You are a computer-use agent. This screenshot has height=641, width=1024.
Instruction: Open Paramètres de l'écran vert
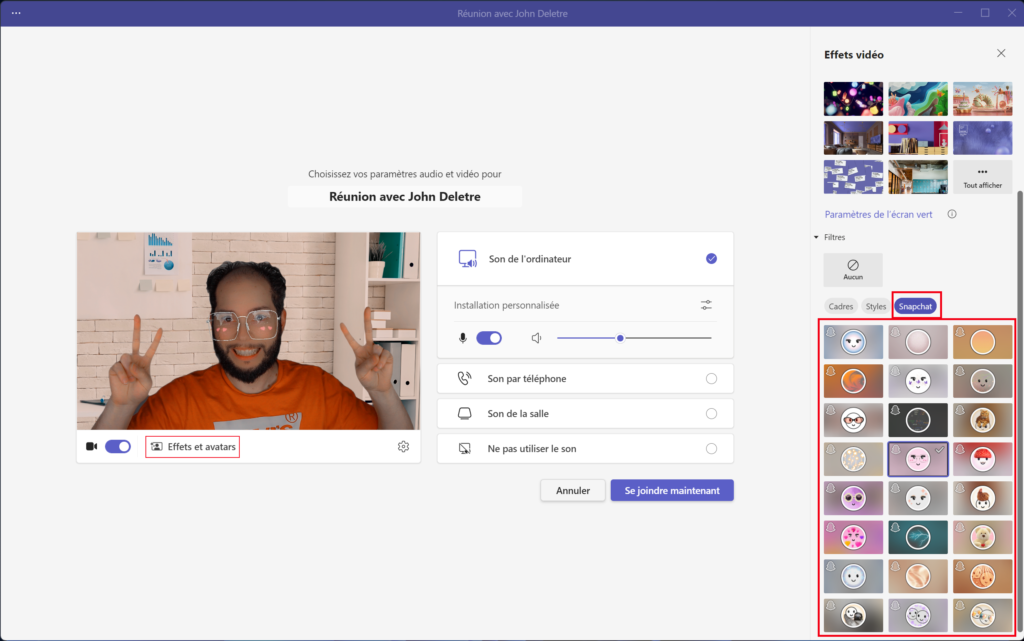point(876,214)
